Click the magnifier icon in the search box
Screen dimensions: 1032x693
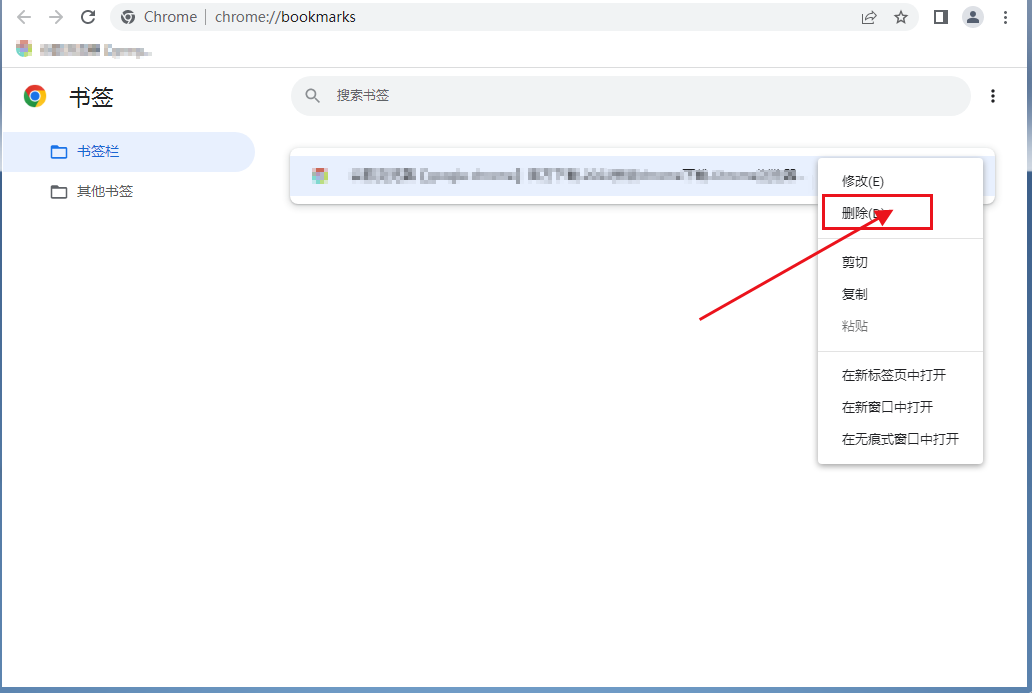click(313, 96)
